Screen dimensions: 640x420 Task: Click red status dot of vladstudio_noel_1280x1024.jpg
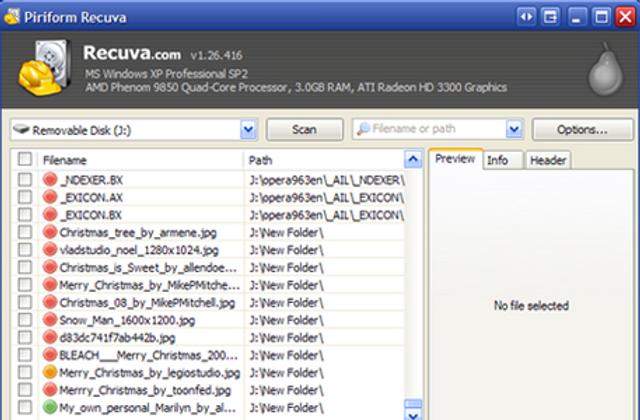50,250
